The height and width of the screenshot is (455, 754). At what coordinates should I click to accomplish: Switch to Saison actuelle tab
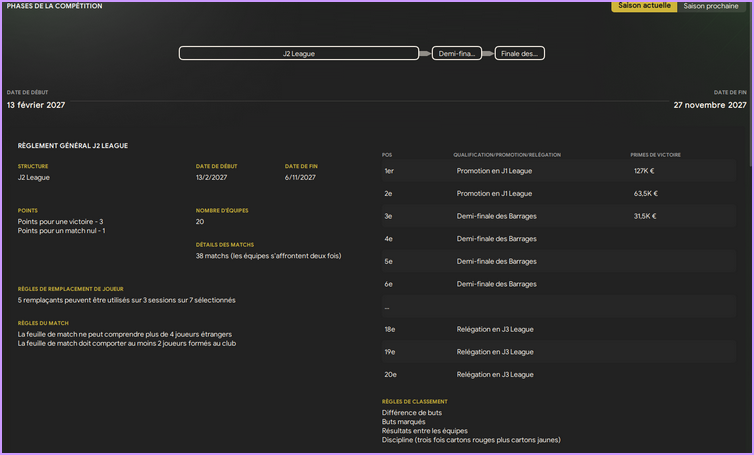(644, 6)
